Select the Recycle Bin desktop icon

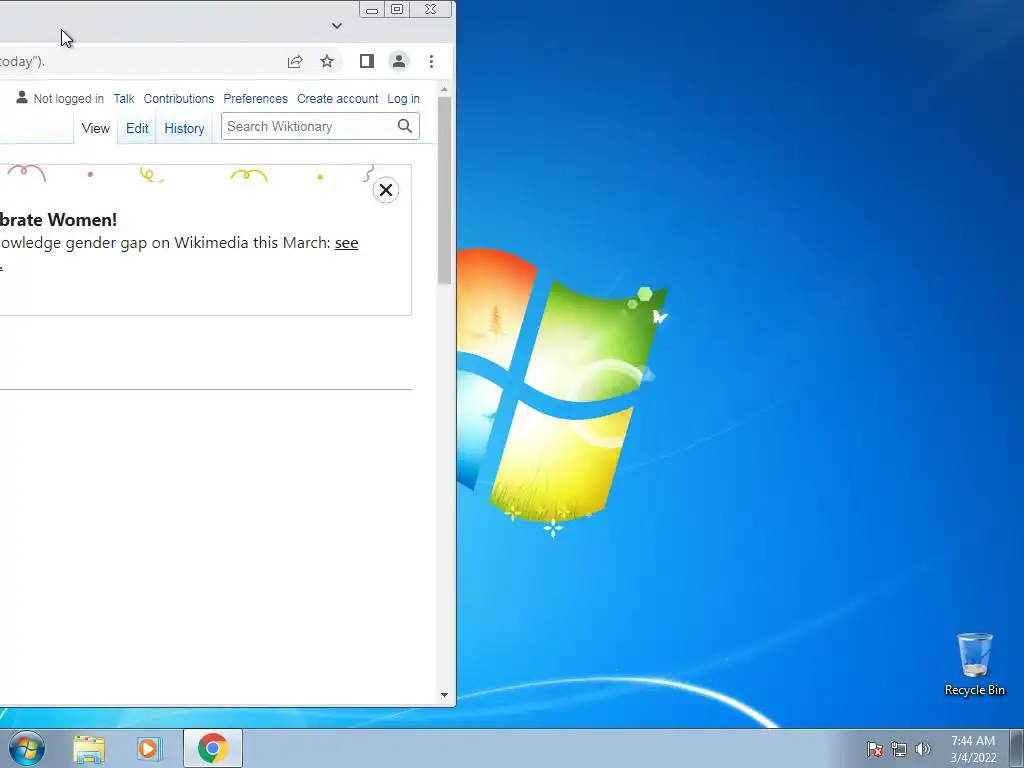coord(974,664)
